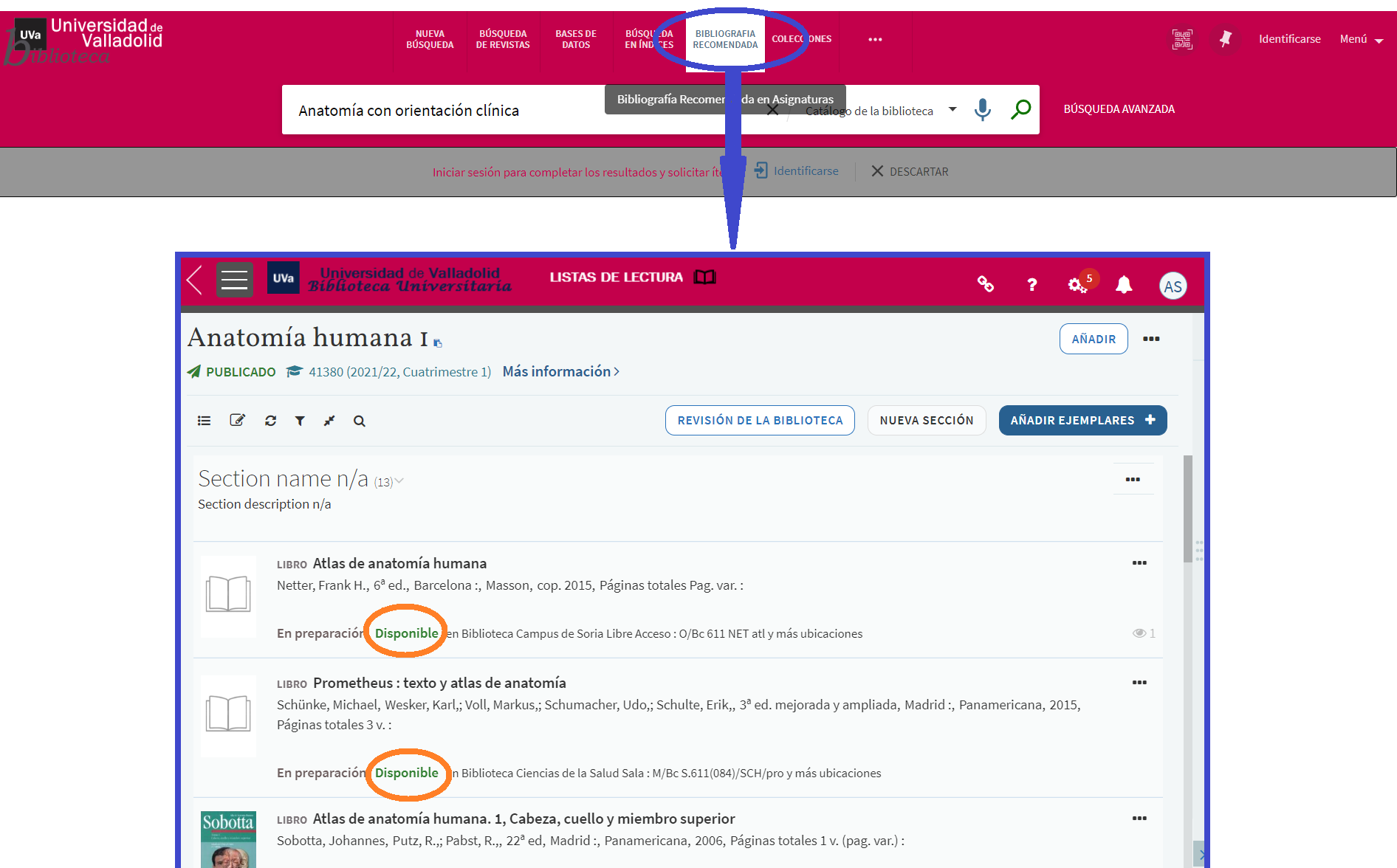Select Búsqueda de Revistas menu item
Image resolution: width=1397 pixels, height=868 pixels.
click(x=503, y=39)
